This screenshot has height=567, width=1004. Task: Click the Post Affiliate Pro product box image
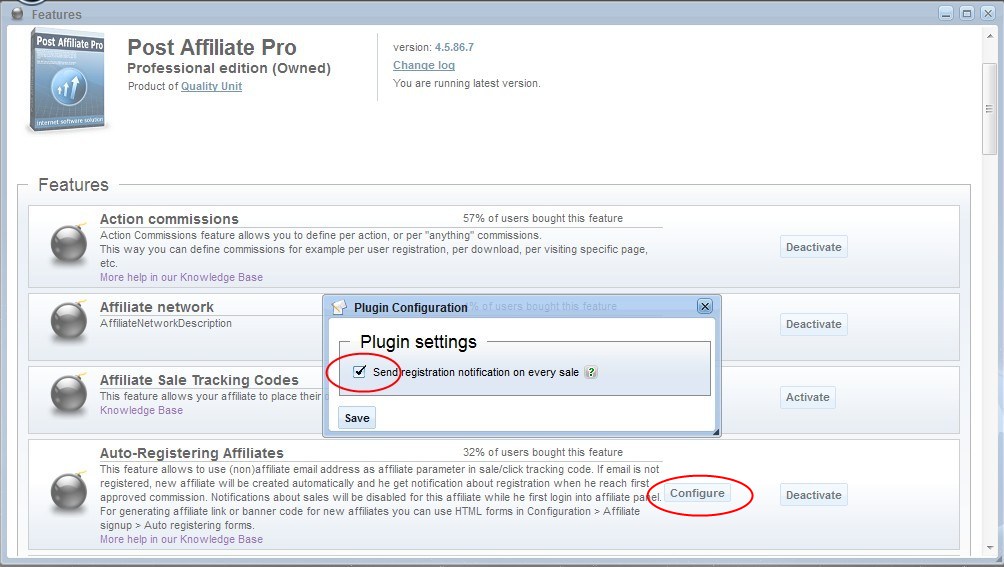67,80
